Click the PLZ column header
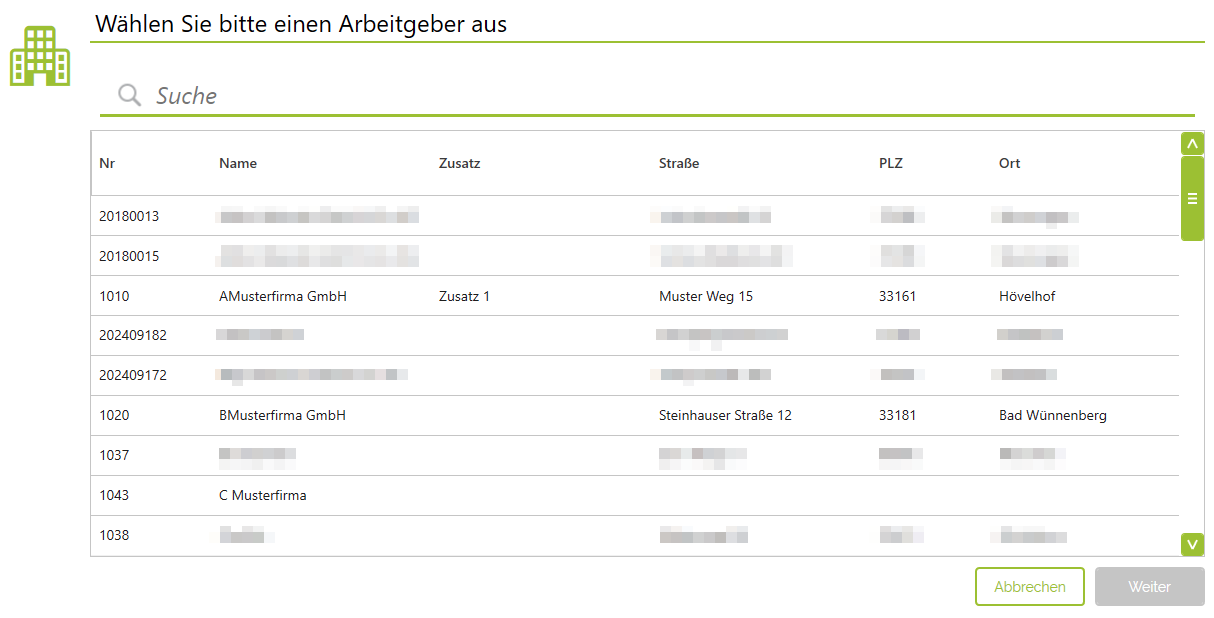 tap(890, 163)
